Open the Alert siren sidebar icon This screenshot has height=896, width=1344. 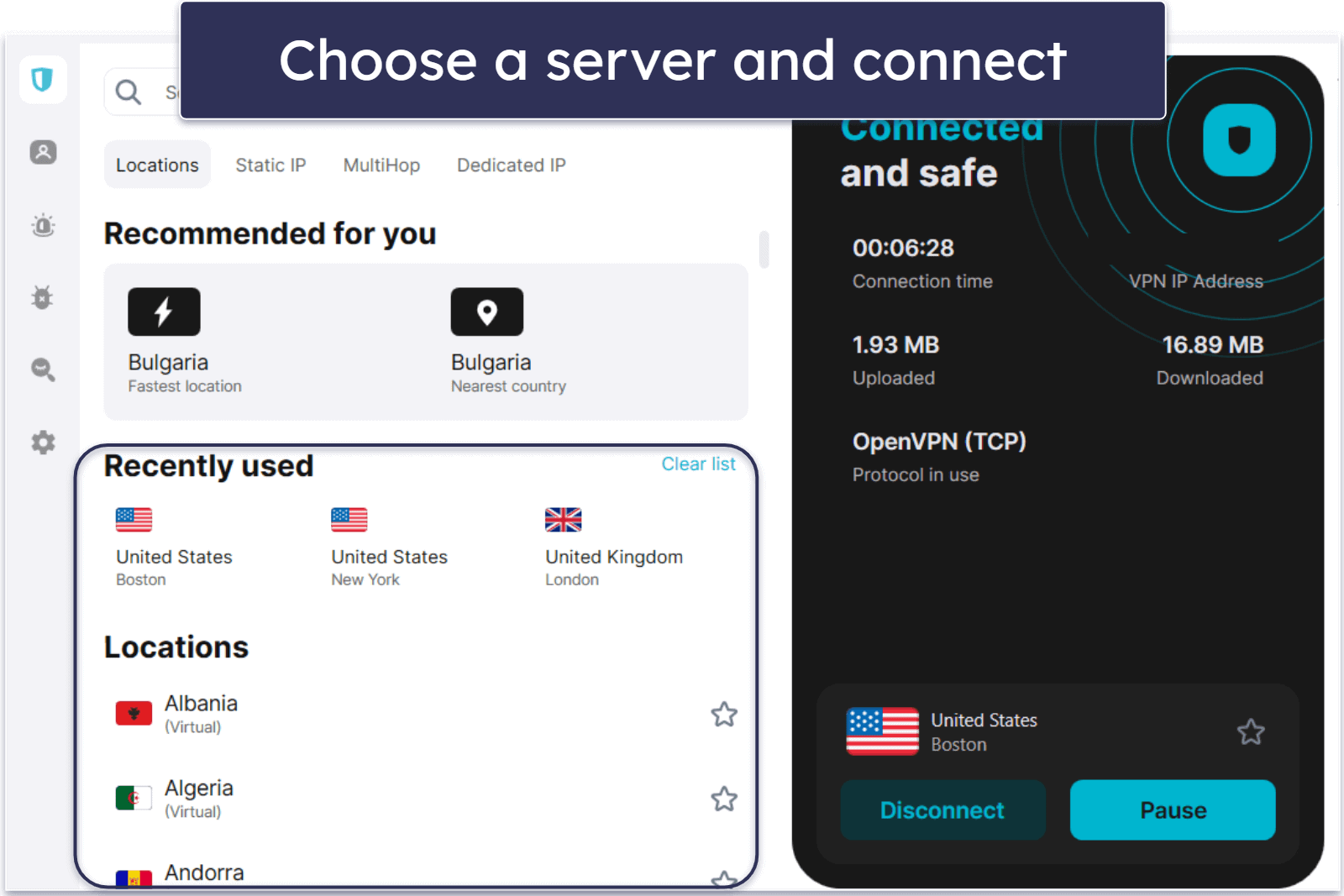tap(43, 225)
